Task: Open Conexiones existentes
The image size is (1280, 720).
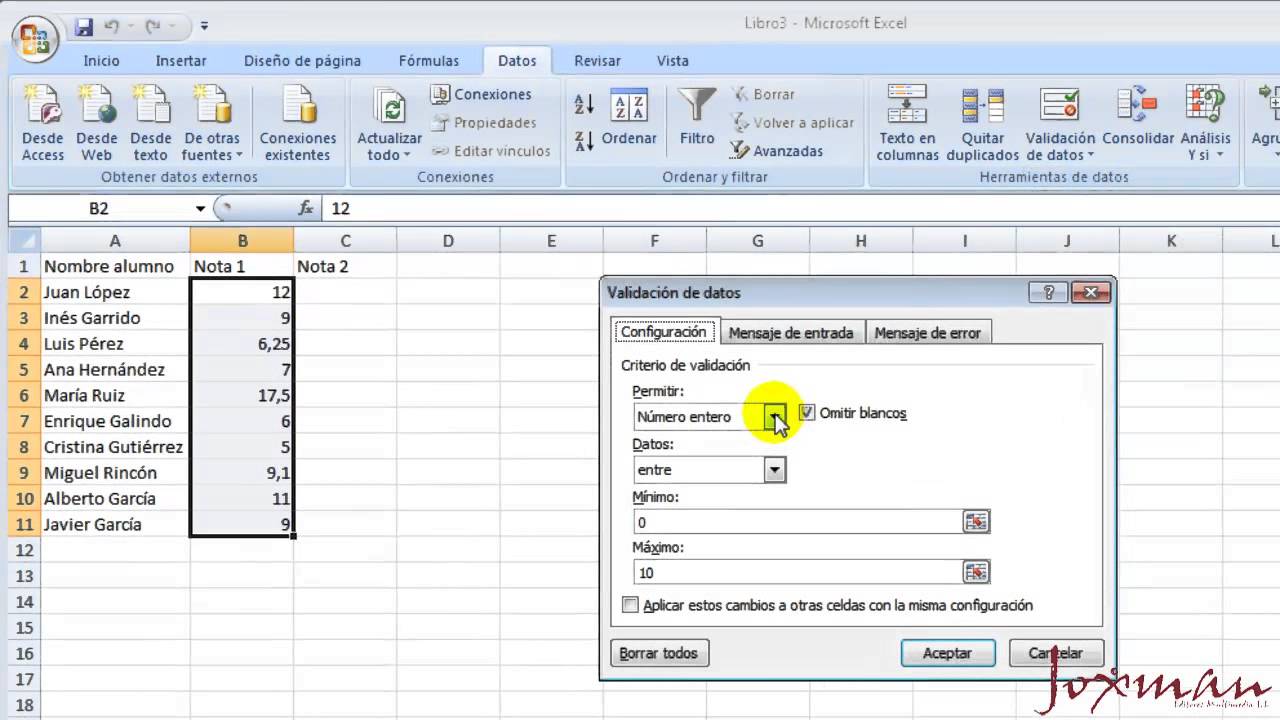Action: pos(298,123)
